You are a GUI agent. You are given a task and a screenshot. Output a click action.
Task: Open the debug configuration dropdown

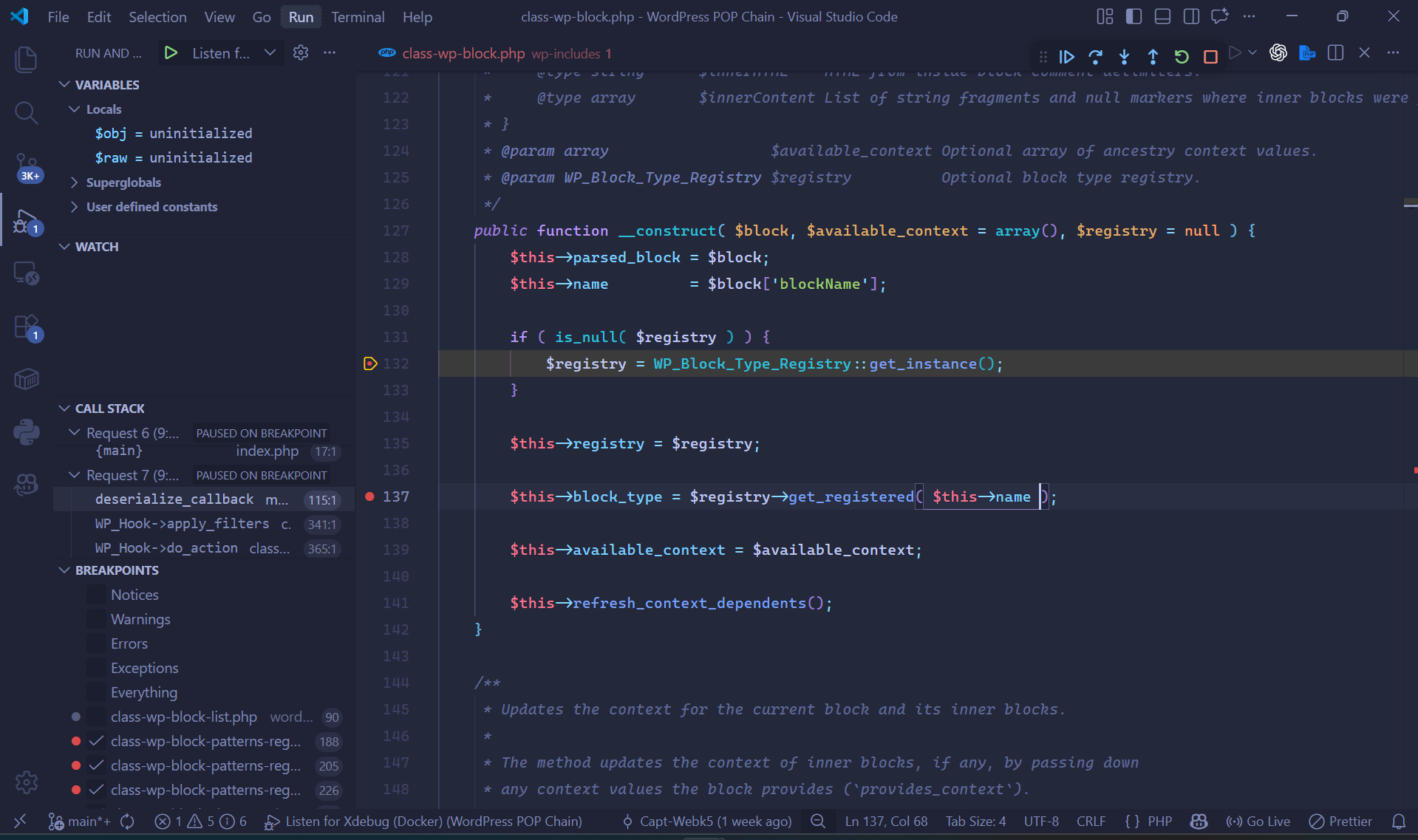coord(234,53)
